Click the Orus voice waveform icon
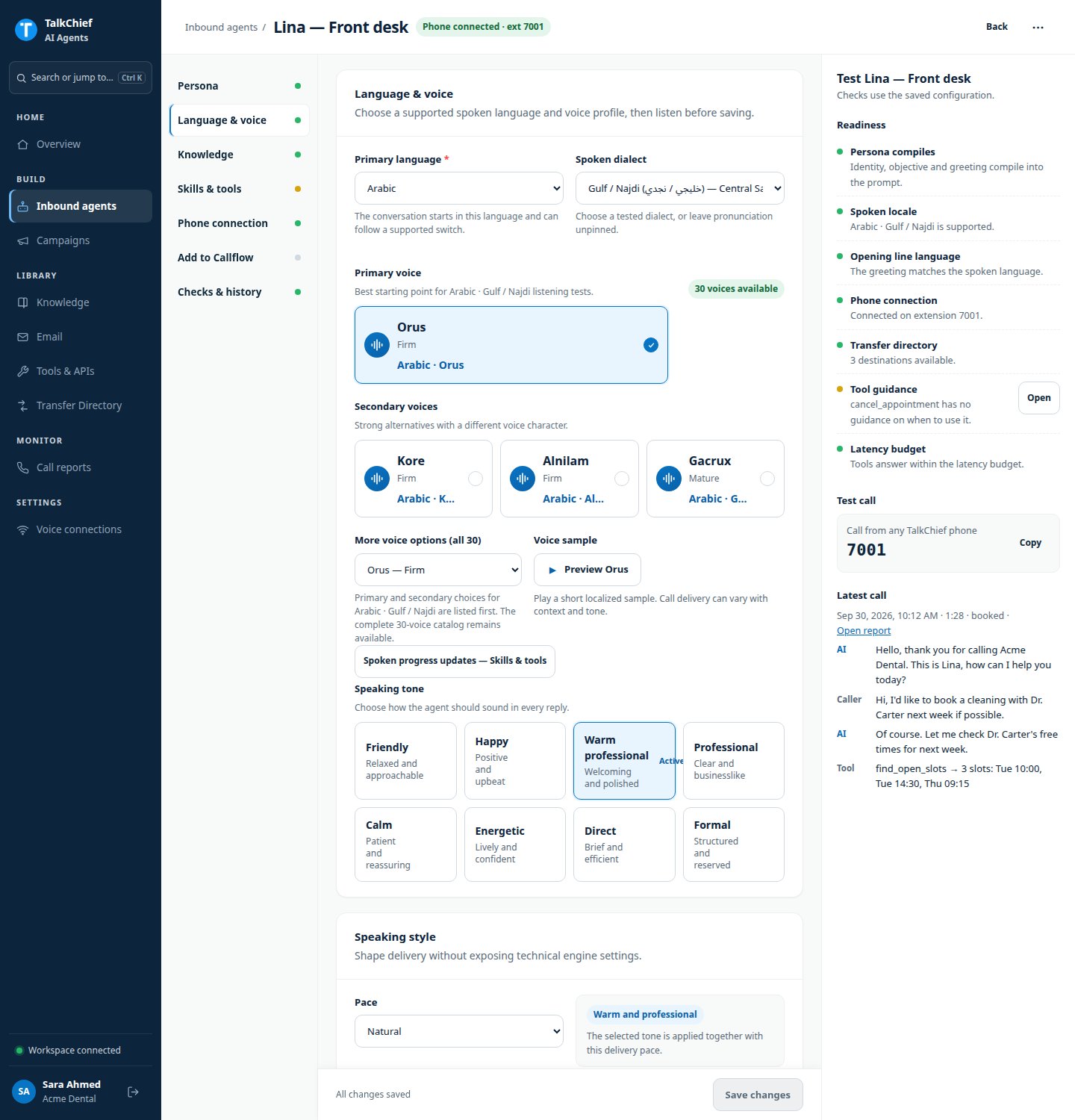Screen dimensions: 1075x1120 [377, 345]
